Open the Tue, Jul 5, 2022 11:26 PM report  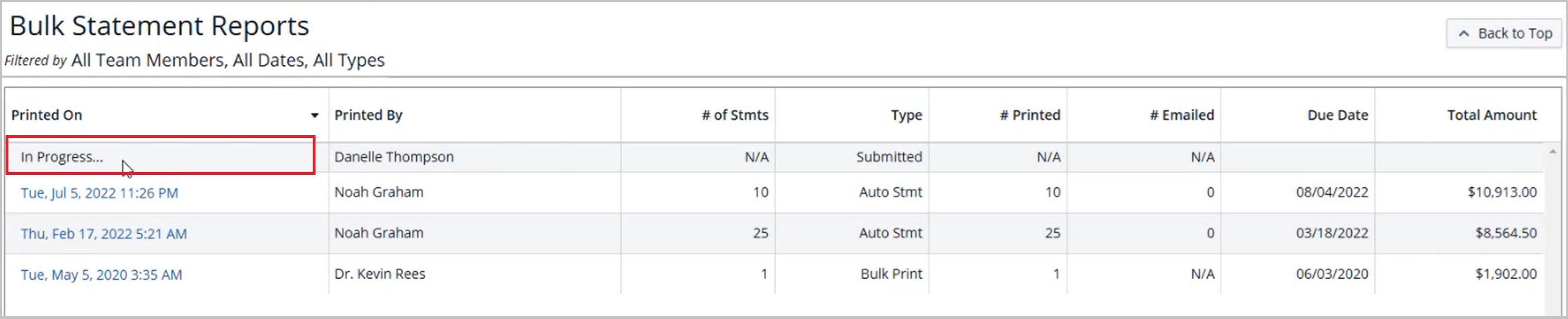(99, 193)
